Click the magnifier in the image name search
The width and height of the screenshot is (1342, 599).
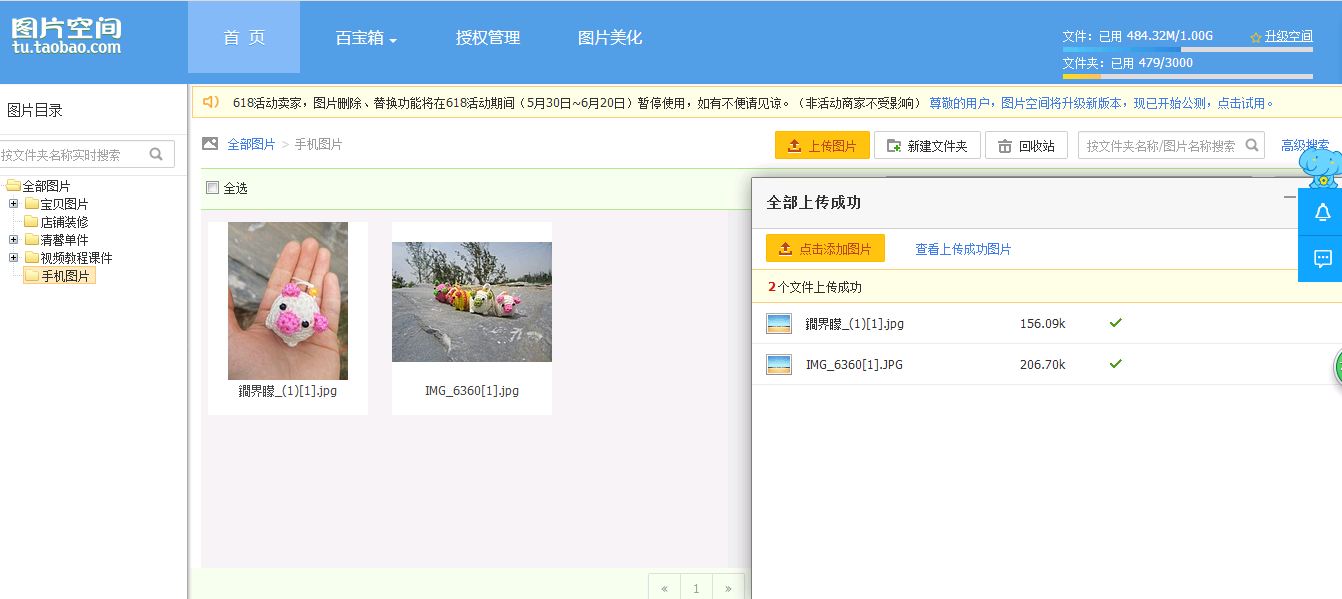pos(1251,145)
